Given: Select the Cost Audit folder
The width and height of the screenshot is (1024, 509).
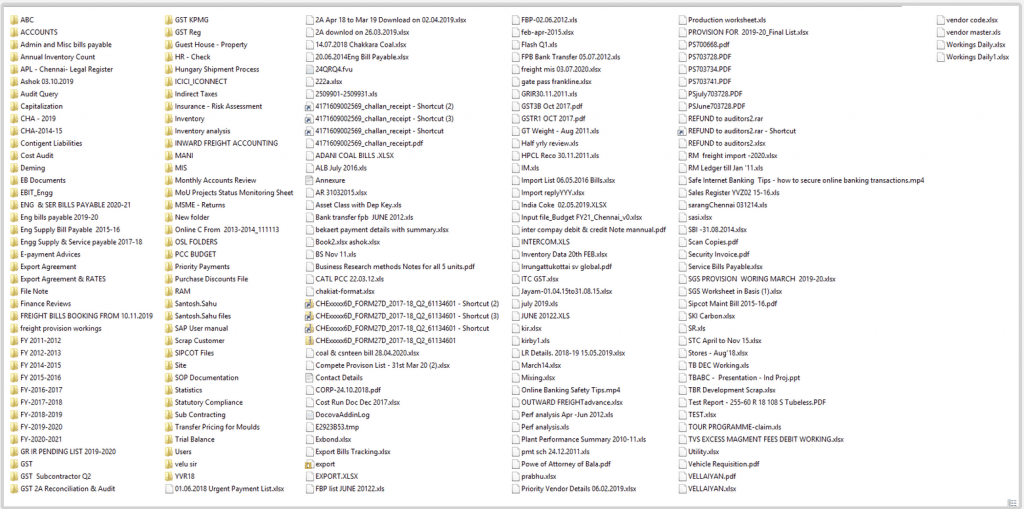Looking at the screenshot, I should 37,155.
